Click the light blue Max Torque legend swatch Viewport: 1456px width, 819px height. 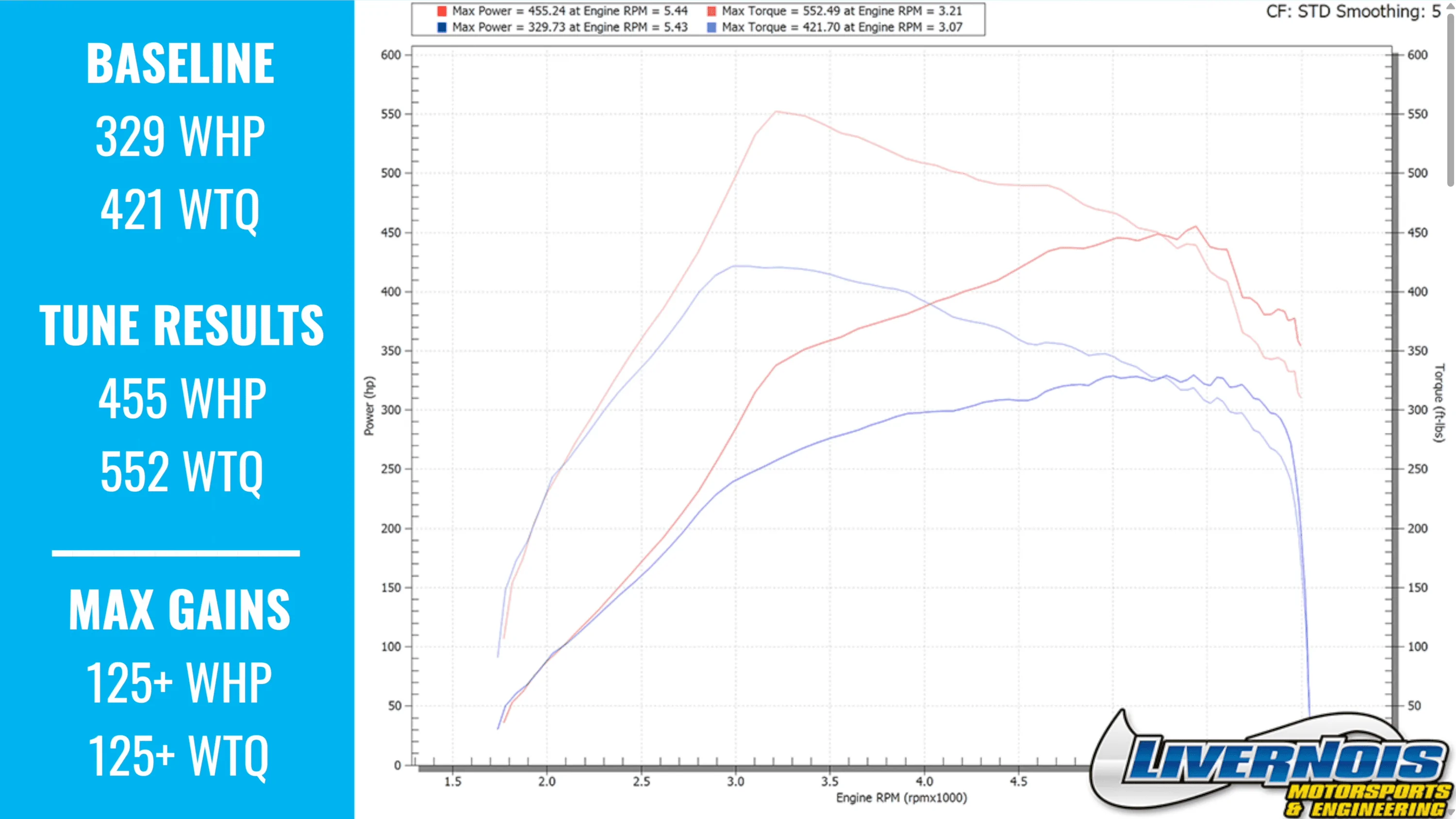[x=711, y=27]
